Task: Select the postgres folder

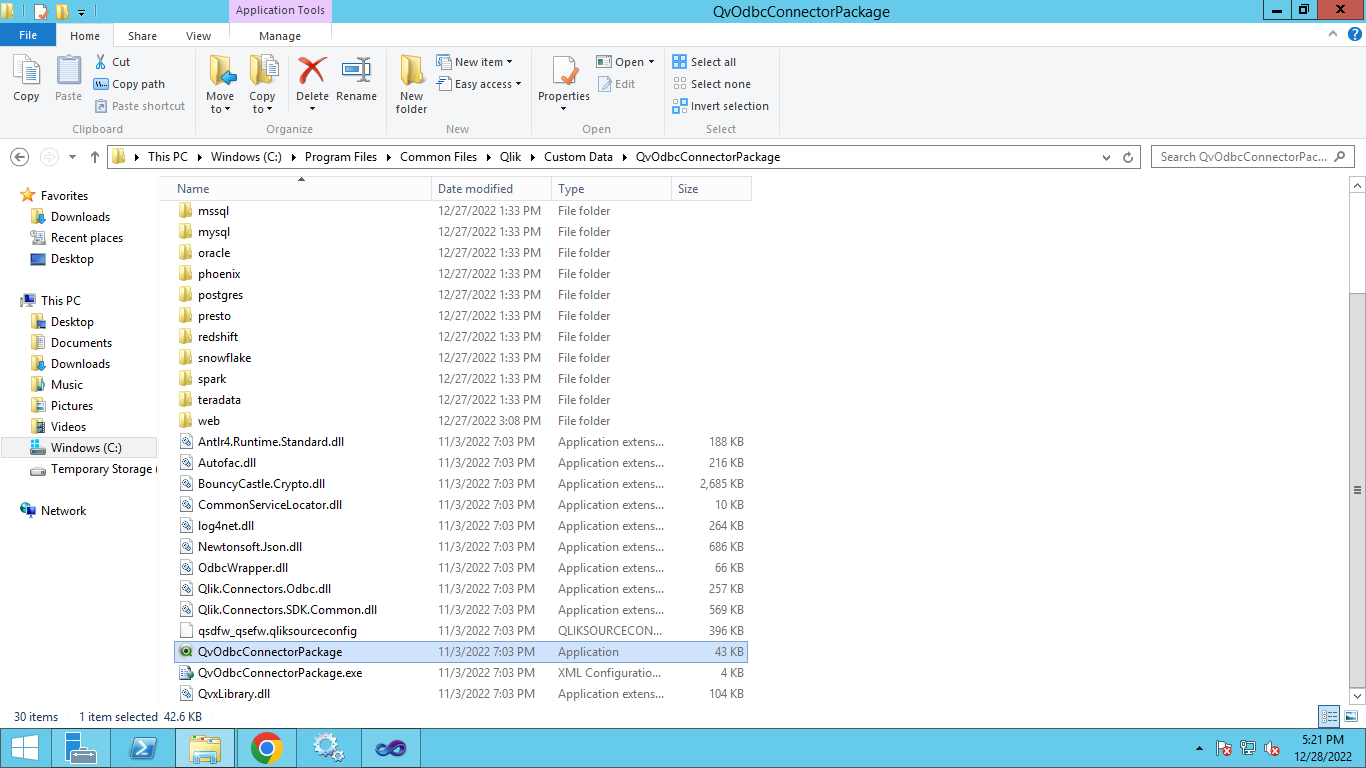Action: point(460,295)
